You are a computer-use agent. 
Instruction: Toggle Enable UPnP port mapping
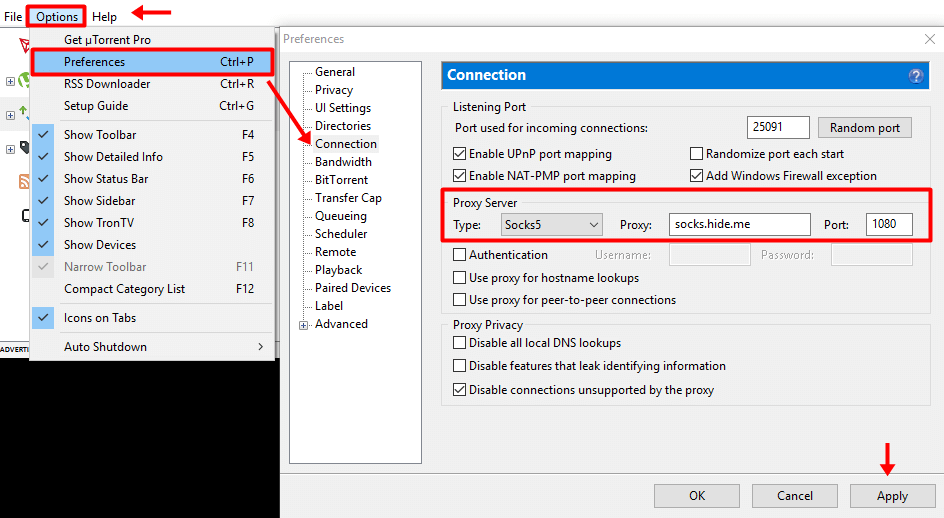(x=459, y=154)
